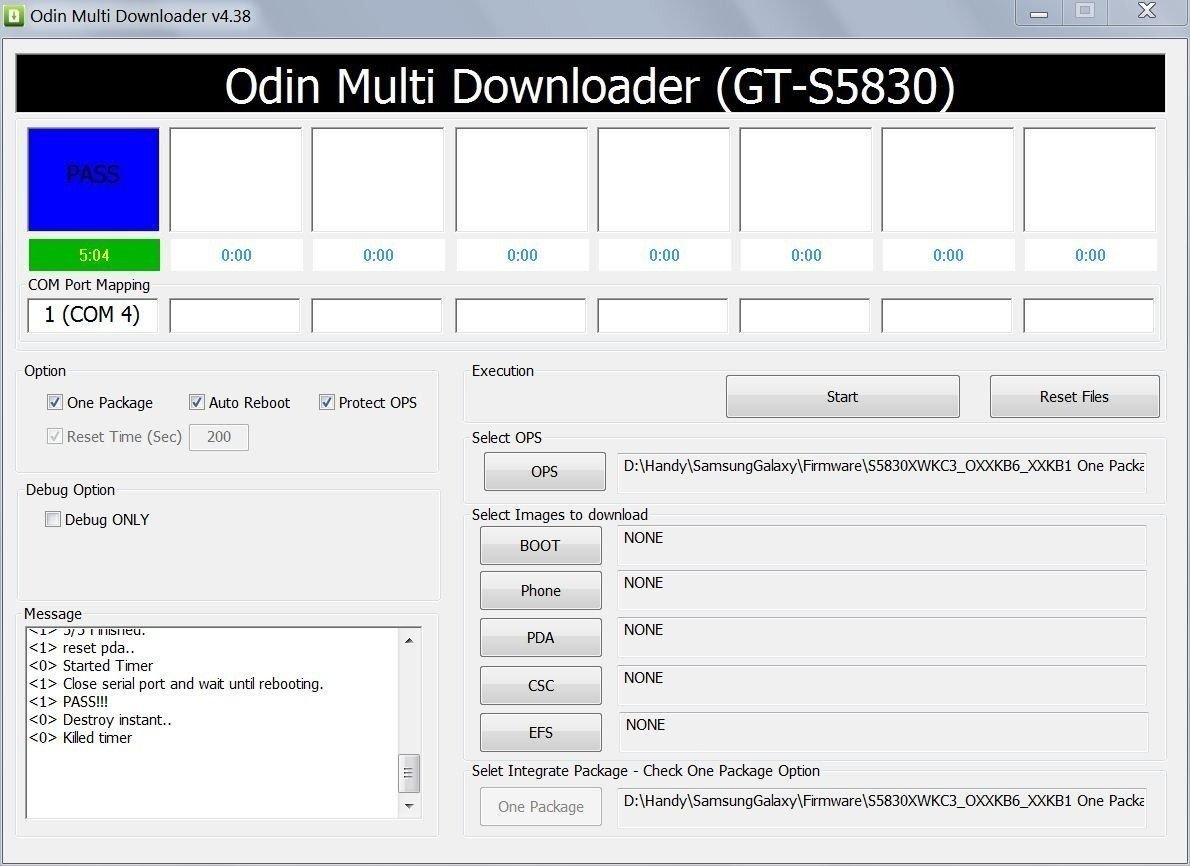Click the '<1> PASS!!!' log line

68,702
